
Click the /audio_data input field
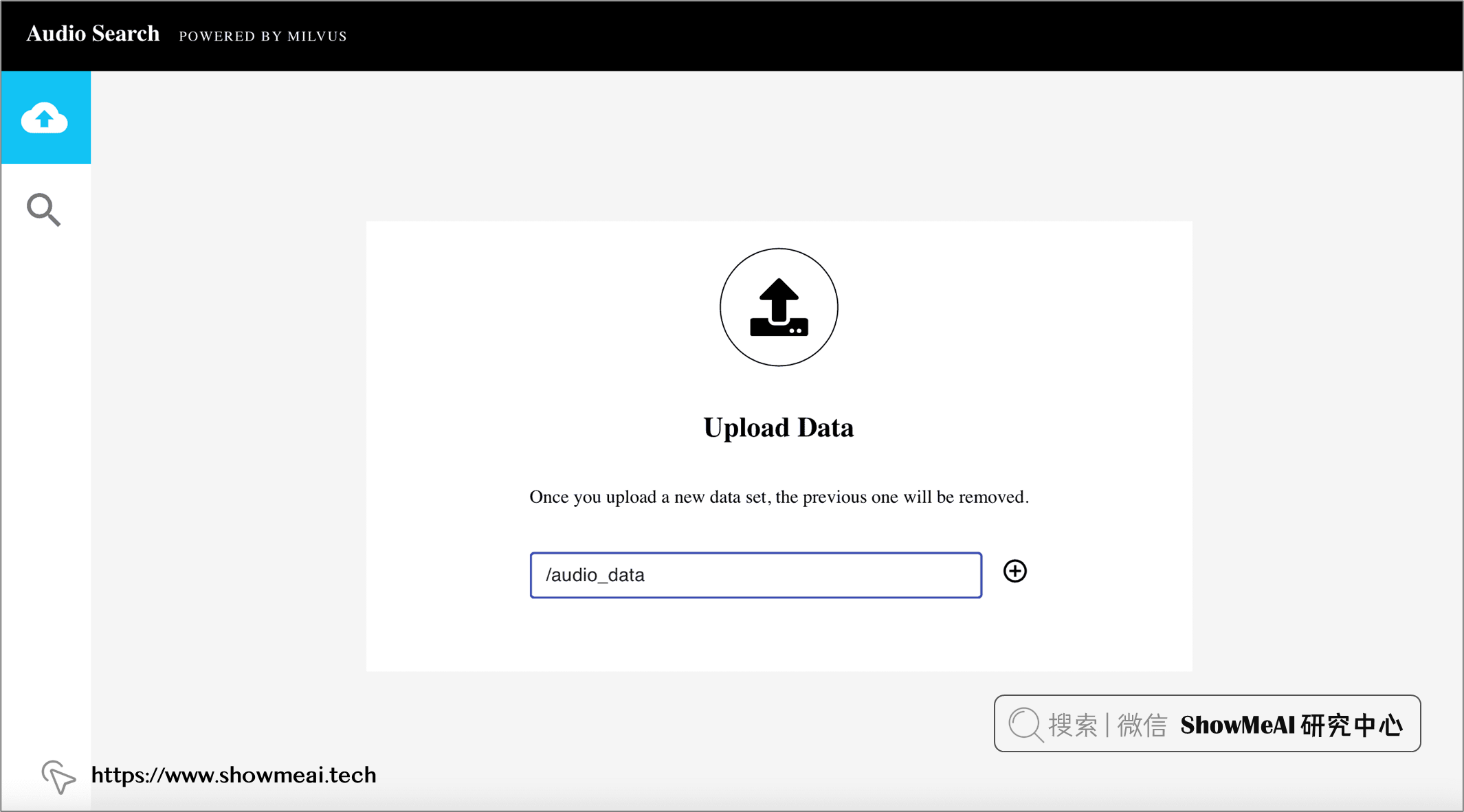[x=755, y=575]
